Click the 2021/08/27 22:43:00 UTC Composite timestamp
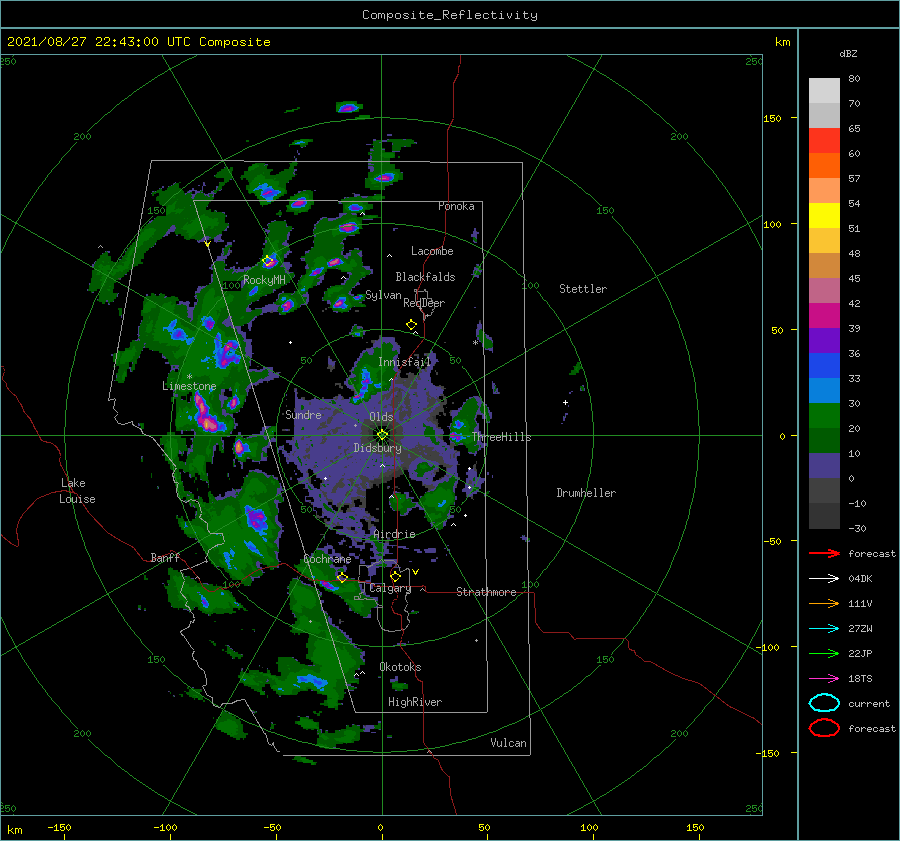Viewport: 900px width, 841px height. point(138,42)
